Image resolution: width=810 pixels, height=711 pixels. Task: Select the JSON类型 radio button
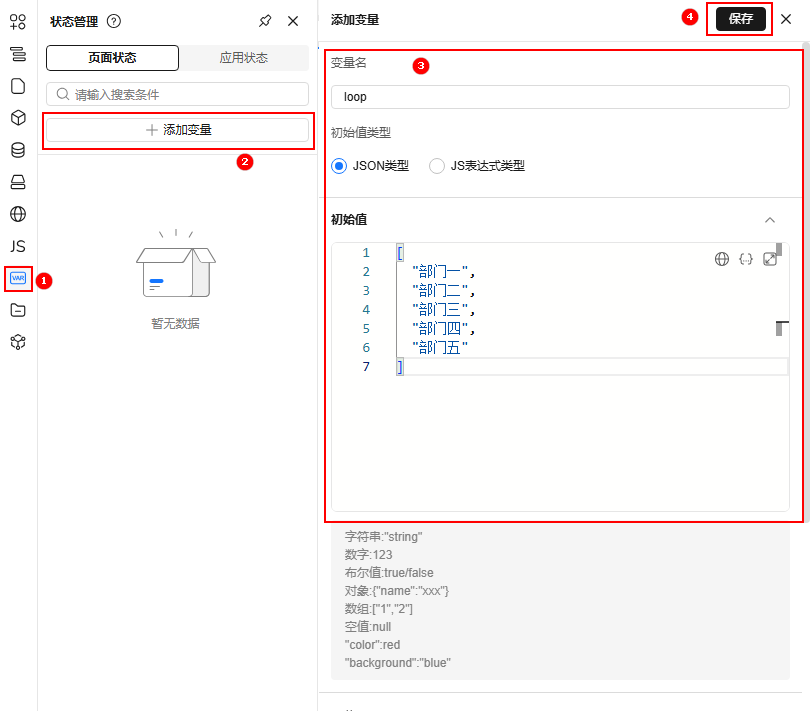pos(339,166)
